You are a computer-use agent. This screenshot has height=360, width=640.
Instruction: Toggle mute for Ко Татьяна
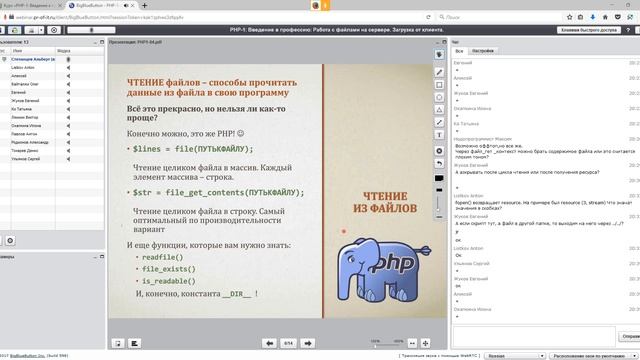pos(68,109)
